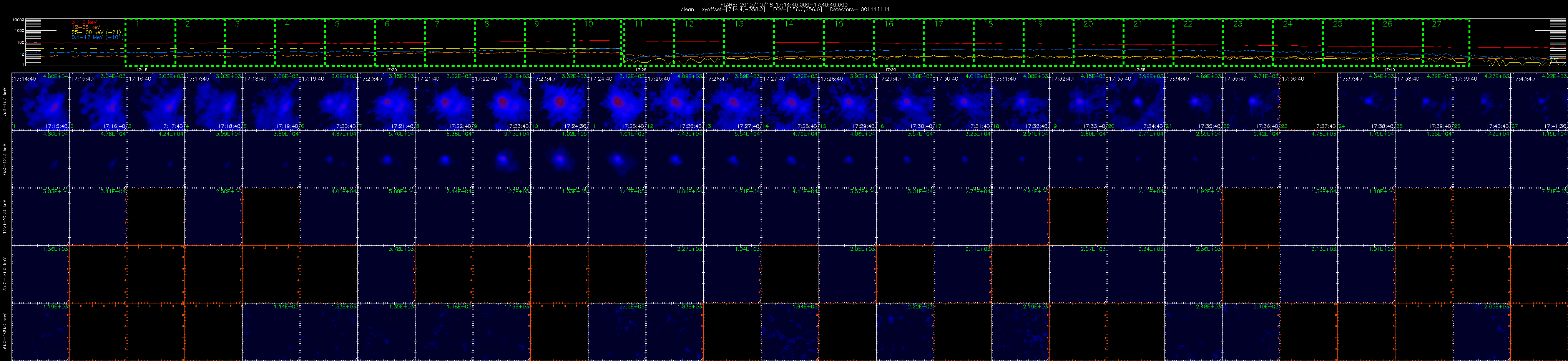1568x361 pixels.
Task: Open the 3.0-6.0 keV image starting 17:23:40
Action: [560, 102]
